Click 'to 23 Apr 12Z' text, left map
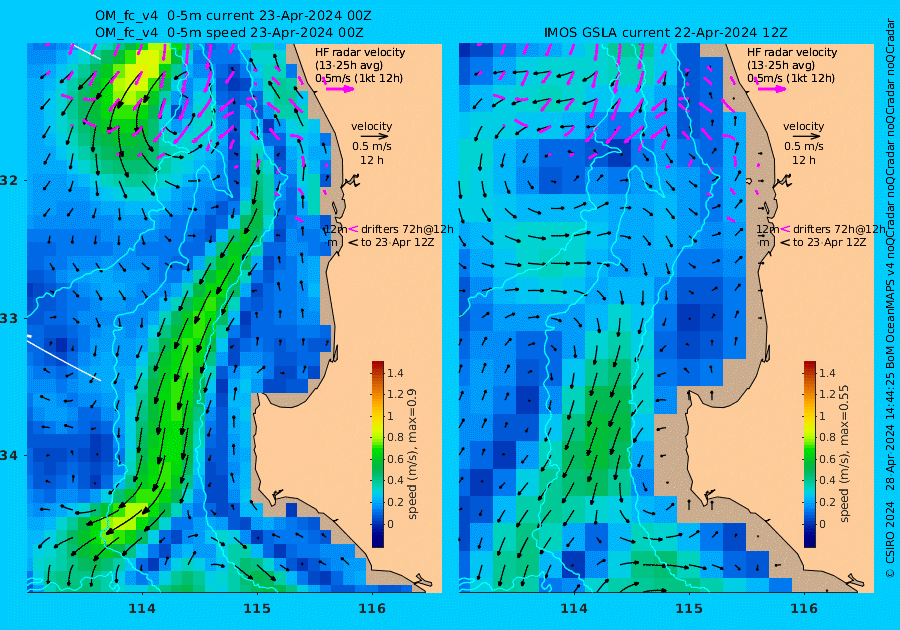This screenshot has height=630, width=900. point(397,242)
